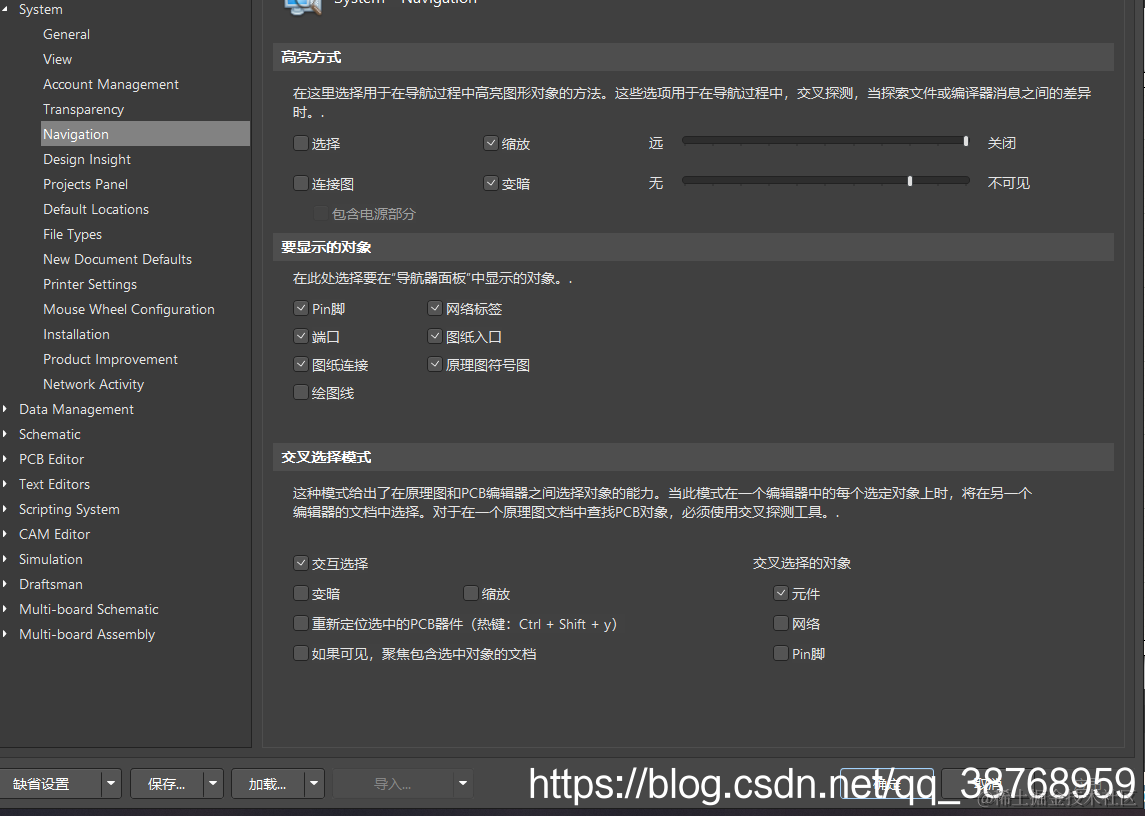Enable the 绘图线 display option
1145x816 pixels.
(301, 392)
